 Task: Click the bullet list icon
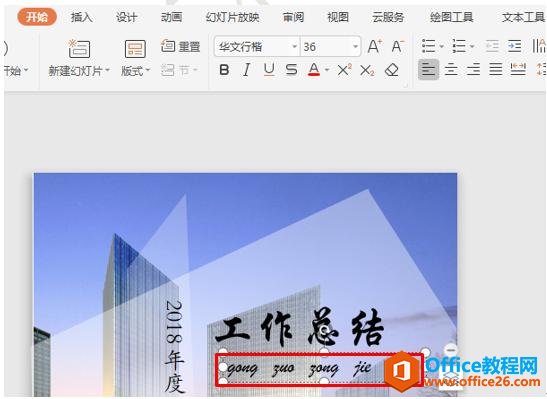pyautogui.click(x=428, y=46)
